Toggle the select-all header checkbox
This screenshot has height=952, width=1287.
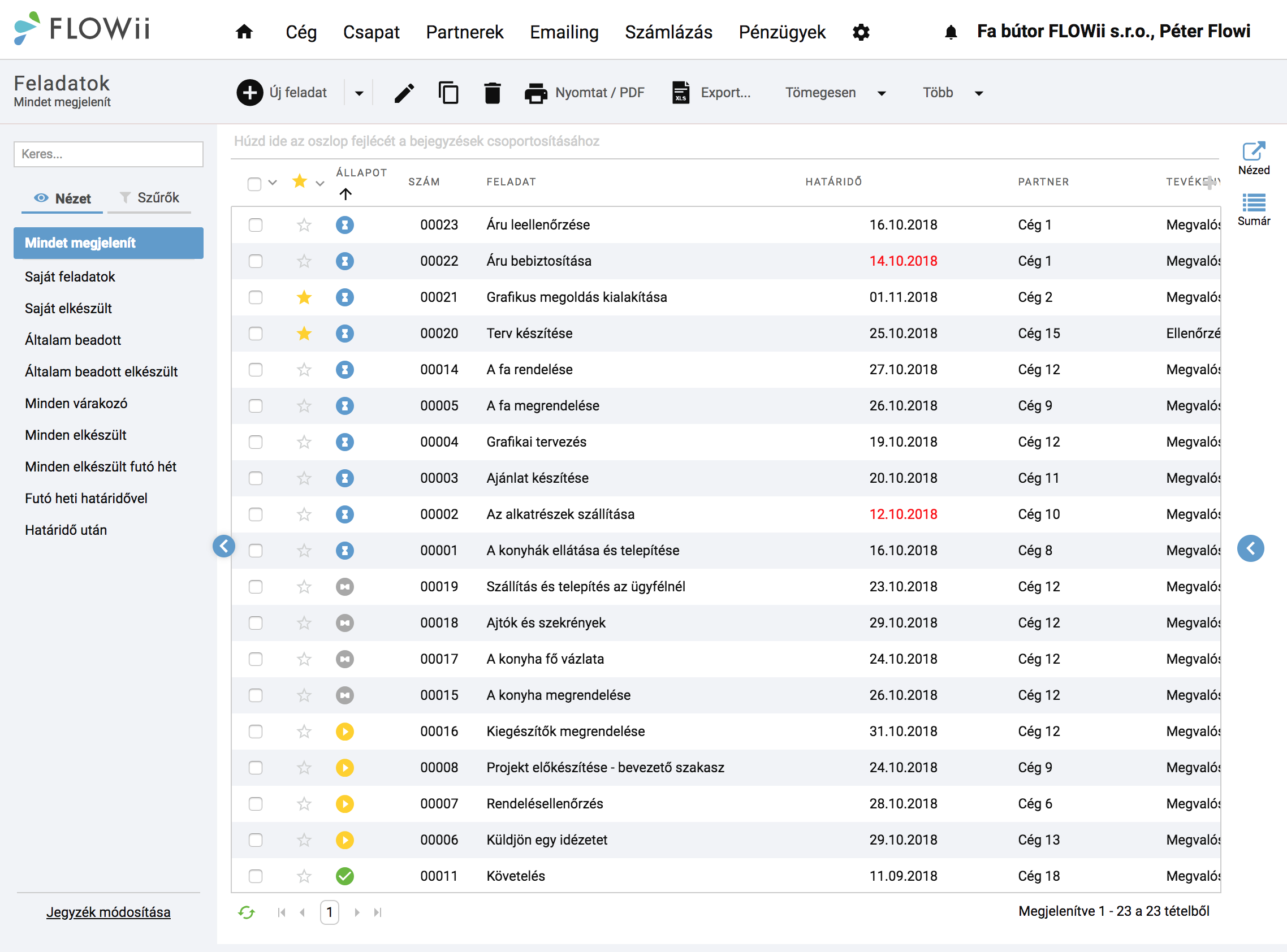click(x=254, y=184)
